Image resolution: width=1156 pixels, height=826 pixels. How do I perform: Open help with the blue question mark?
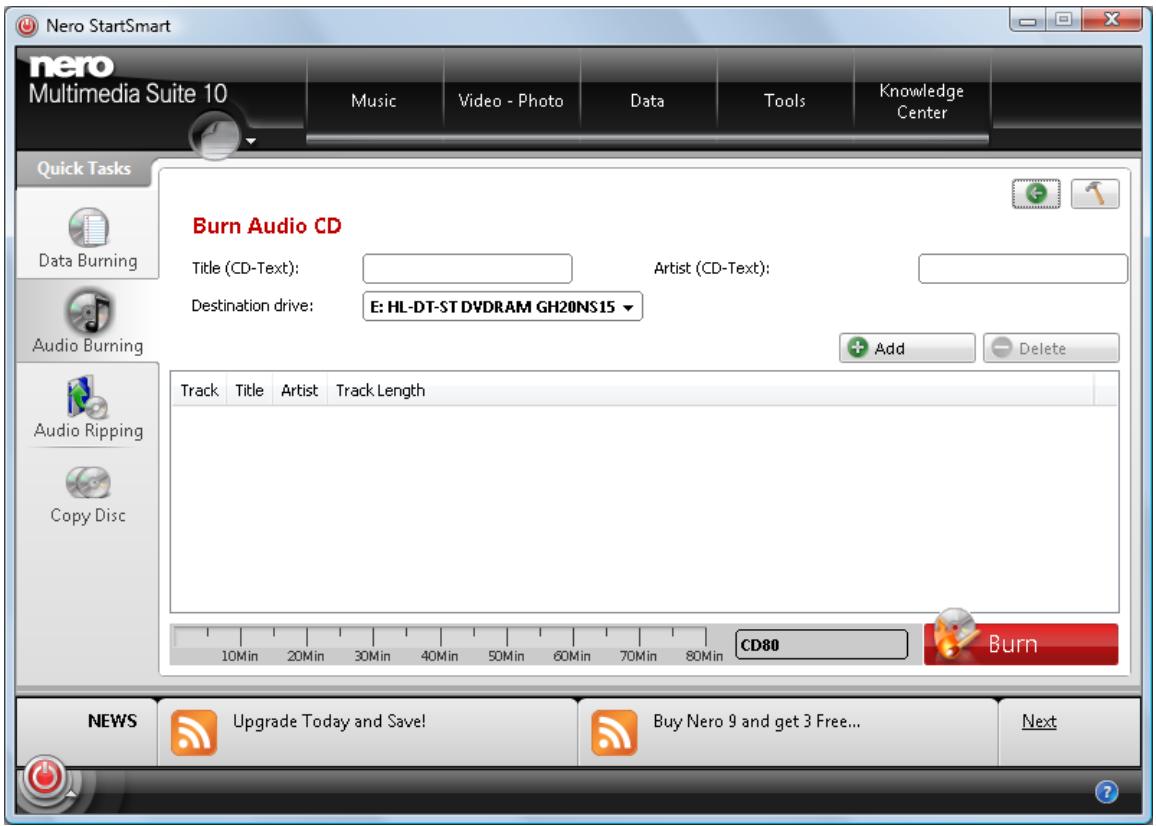click(1106, 791)
